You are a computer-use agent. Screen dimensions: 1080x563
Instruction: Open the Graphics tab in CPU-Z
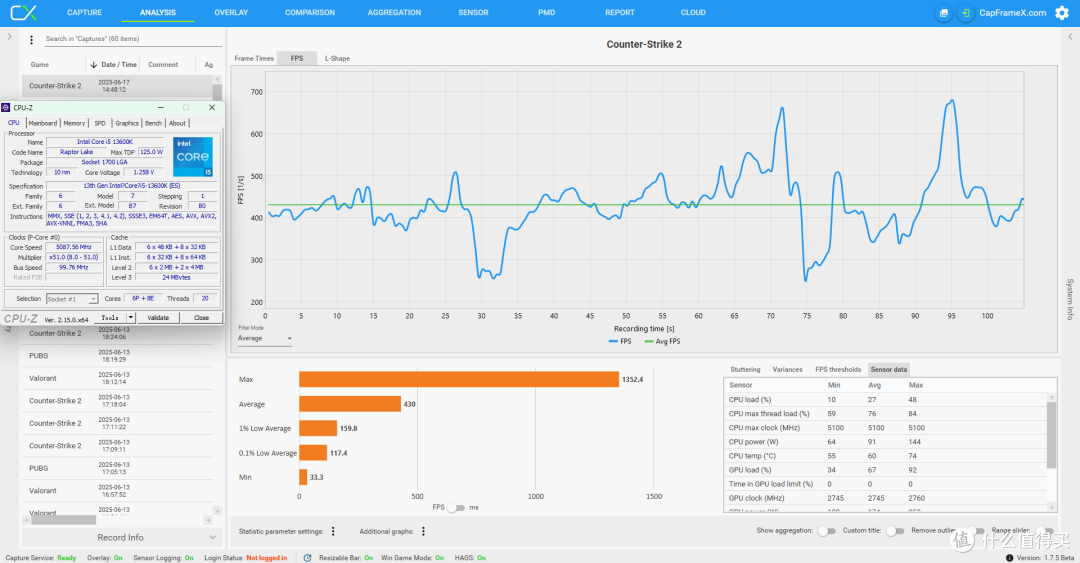(127, 123)
